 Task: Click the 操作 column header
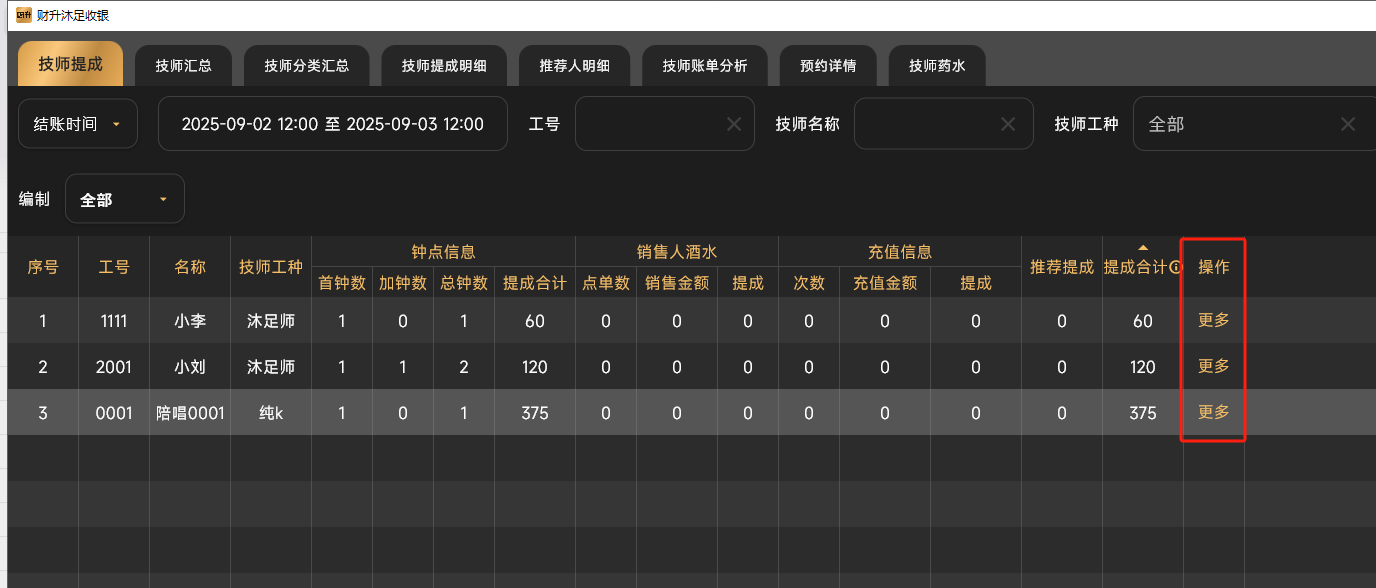click(x=1214, y=267)
